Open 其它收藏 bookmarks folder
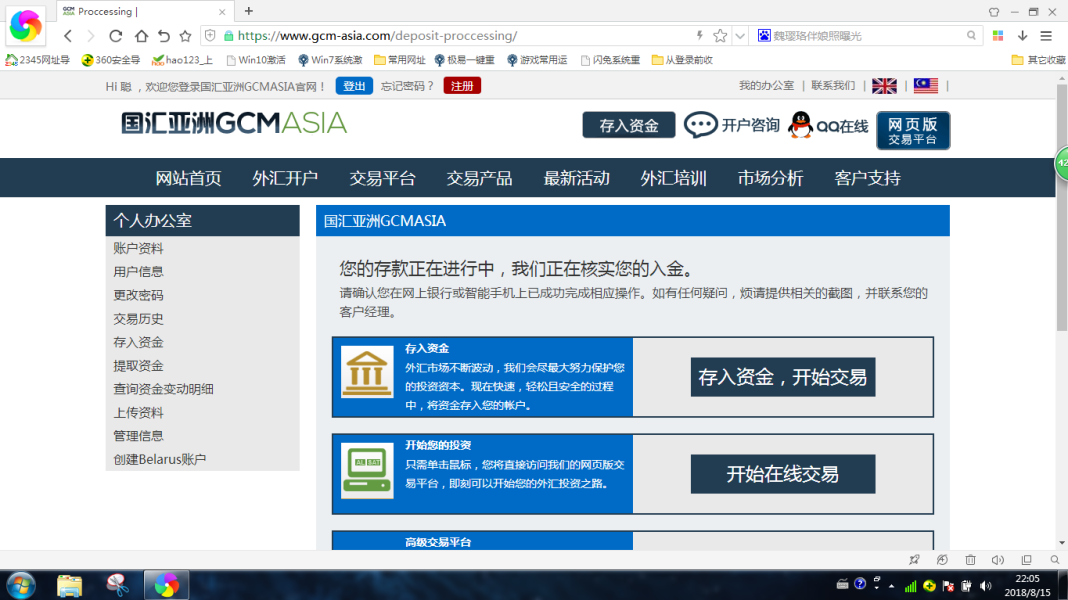 click(x=1038, y=60)
